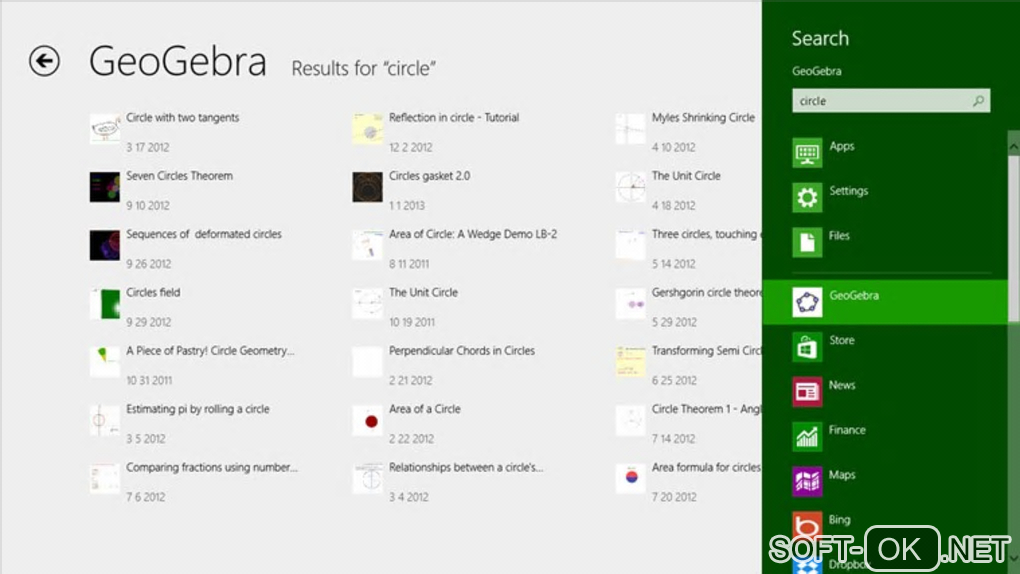This screenshot has width=1020, height=574.
Task: Open the Store app icon
Action: tap(807, 347)
